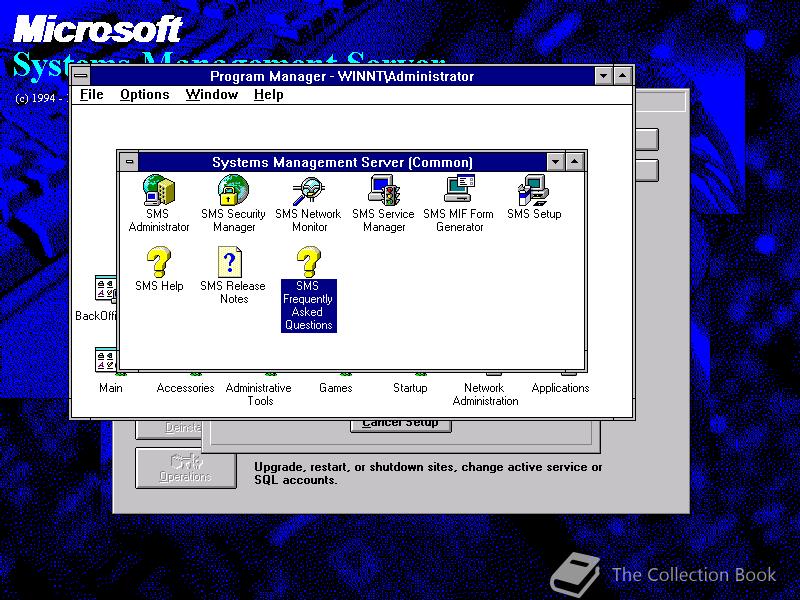800x600 pixels.
Task: Click the SMS Setup icon
Action: (x=534, y=191)
